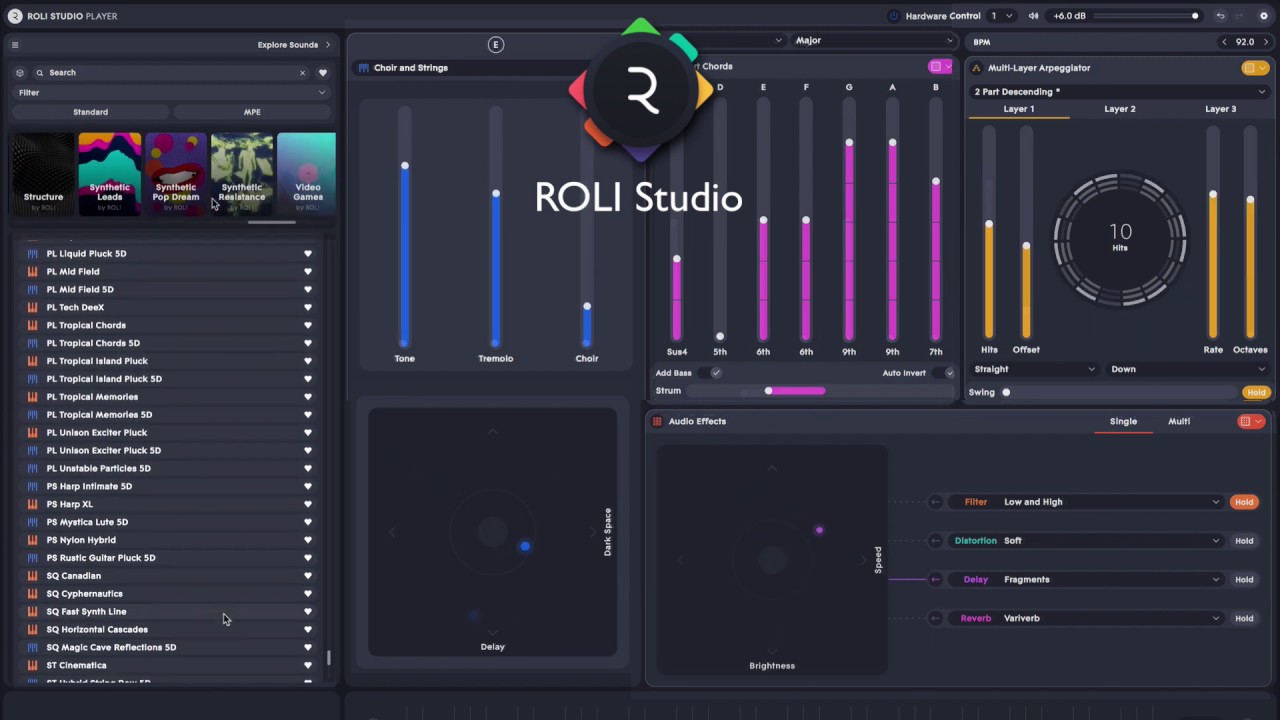The height and width of the screenshot is (720, 1280).
Task: Click the Distortion effect routing arrow
Action: [935, 541]
